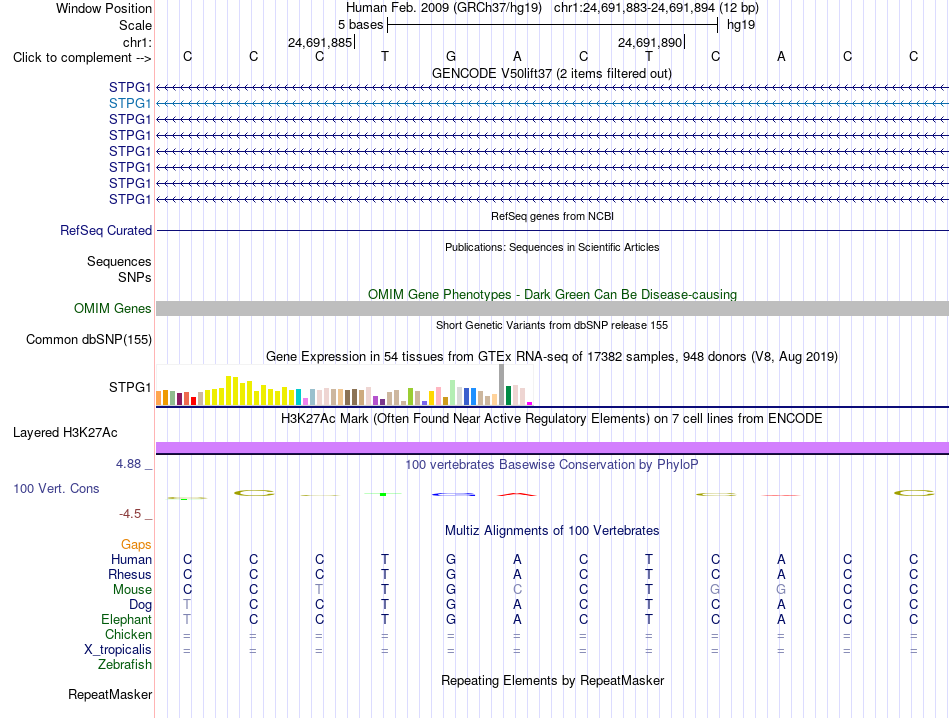Click the 24,691,890 position marker
Viewport: 950px width, 718px height.
pos(650,42)
